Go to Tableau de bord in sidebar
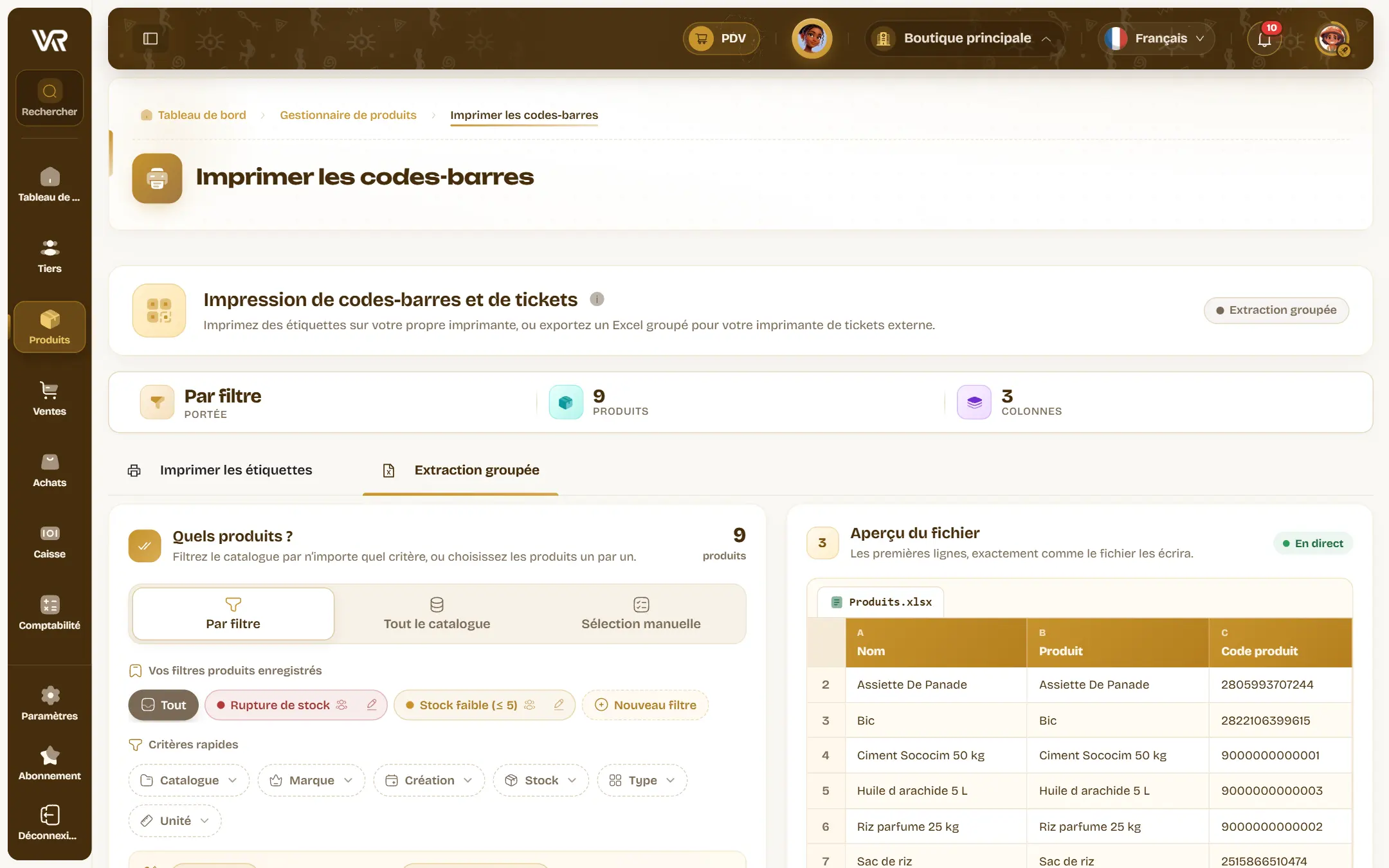The height and width of the screenshot is (868, 1389). (50, 185)
